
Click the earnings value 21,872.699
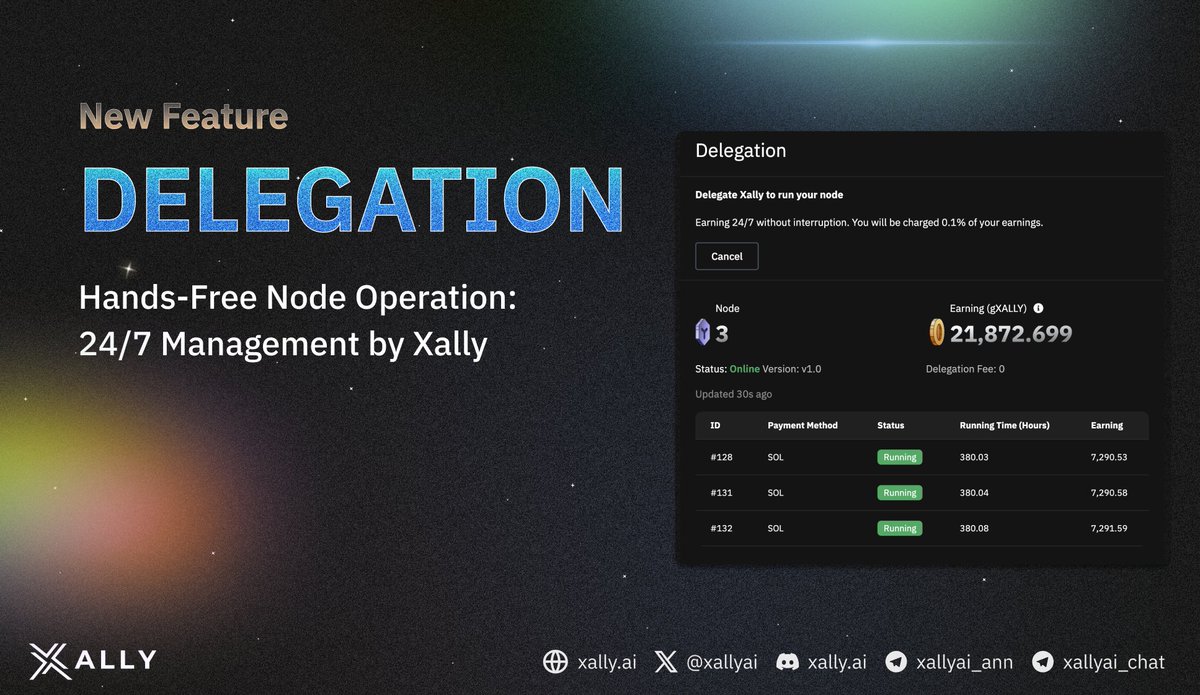[1012, 331]
